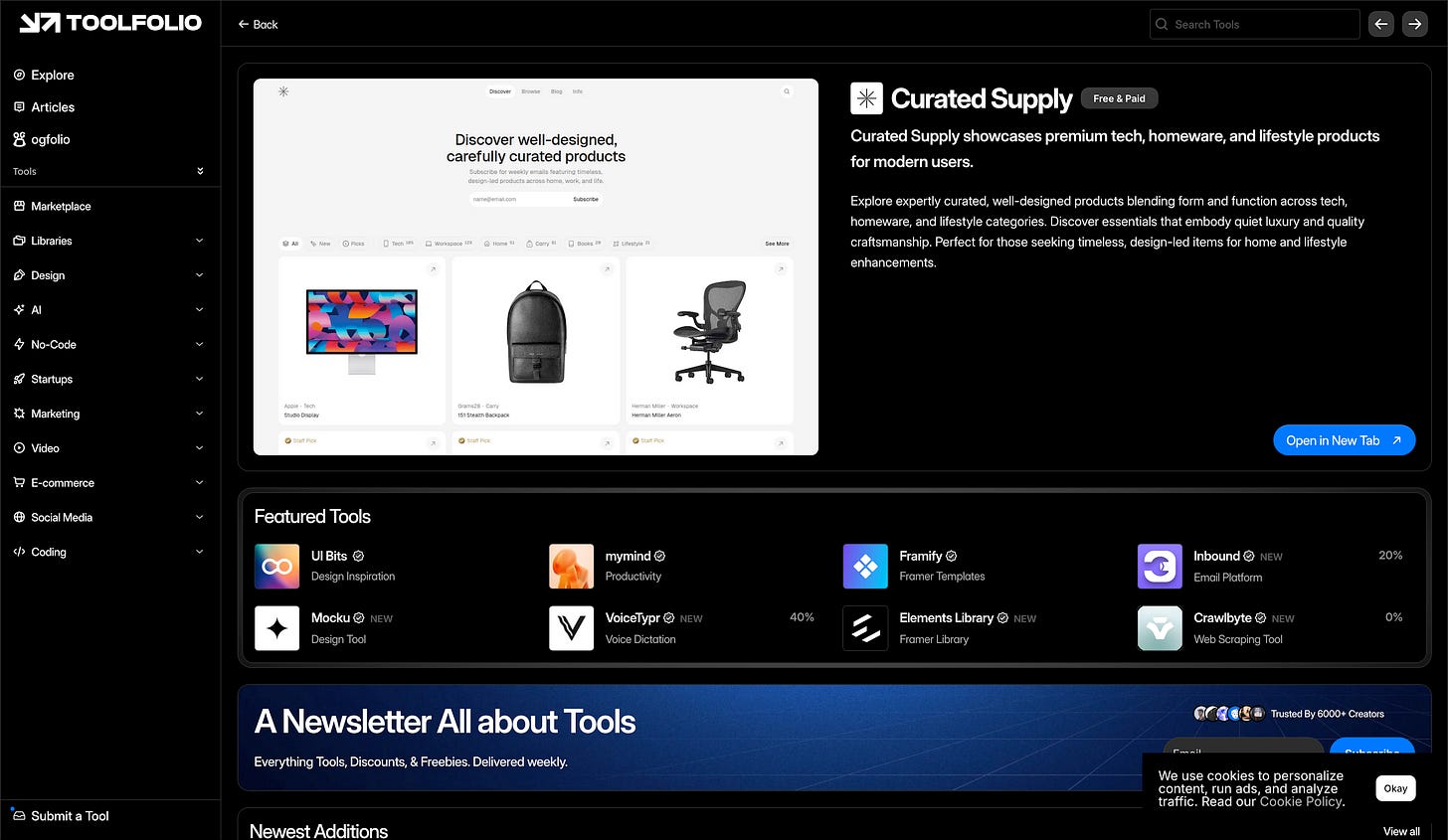Viewport: 1448px width, 840px height.
Task: Go to previous tool arrow button
Action: pyautogui.click(x=1380, y=24)
